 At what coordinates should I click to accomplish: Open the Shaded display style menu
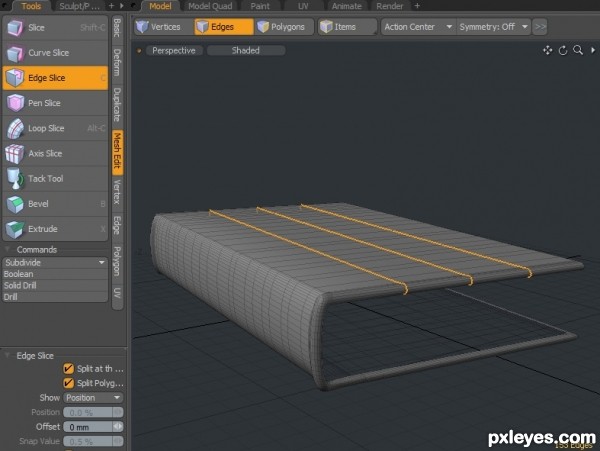(x=246, y=50)
